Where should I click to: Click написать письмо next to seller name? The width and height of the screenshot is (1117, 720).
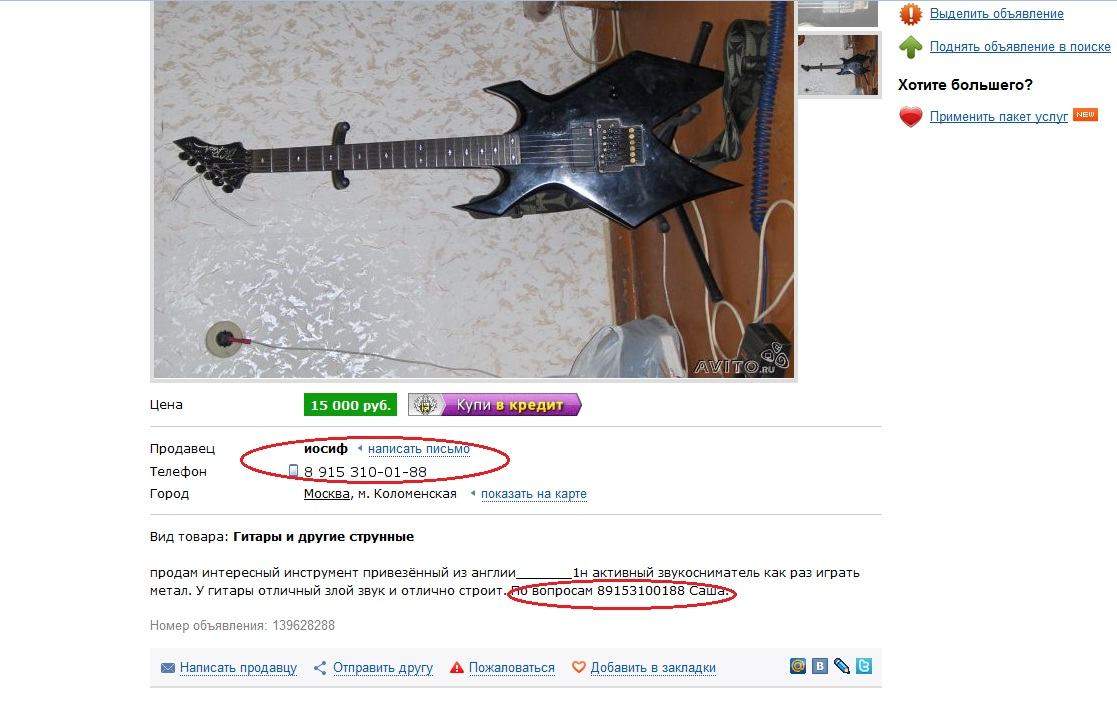pyautogui.click(x=419, y=449)
